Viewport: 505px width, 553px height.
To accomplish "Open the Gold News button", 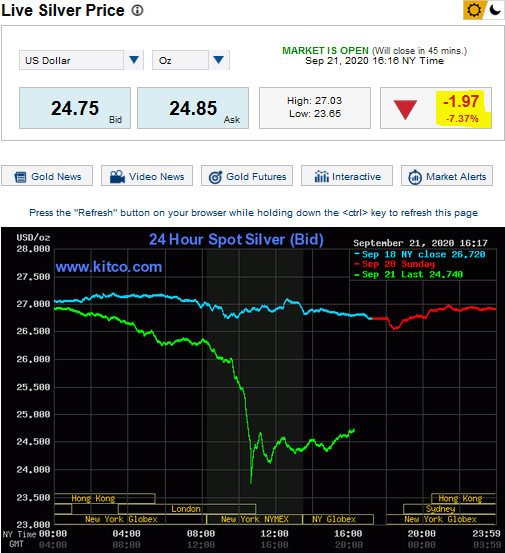I will 47,176.
